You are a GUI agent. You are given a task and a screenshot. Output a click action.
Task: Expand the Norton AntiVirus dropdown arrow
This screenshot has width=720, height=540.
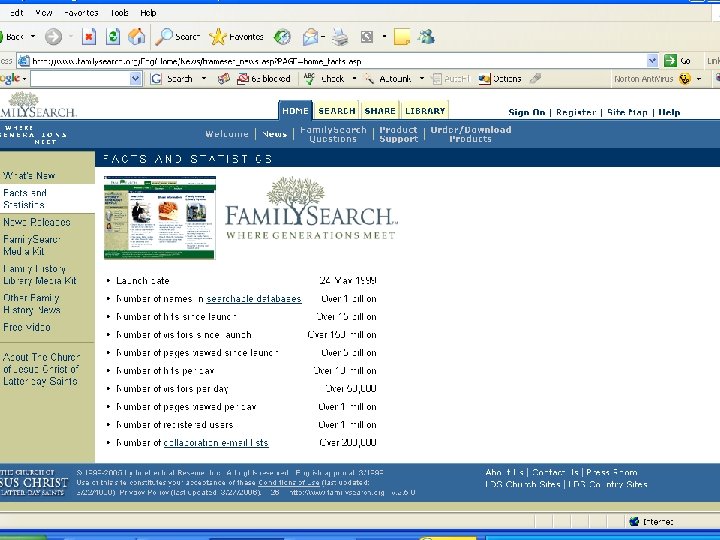coord(699,79)
